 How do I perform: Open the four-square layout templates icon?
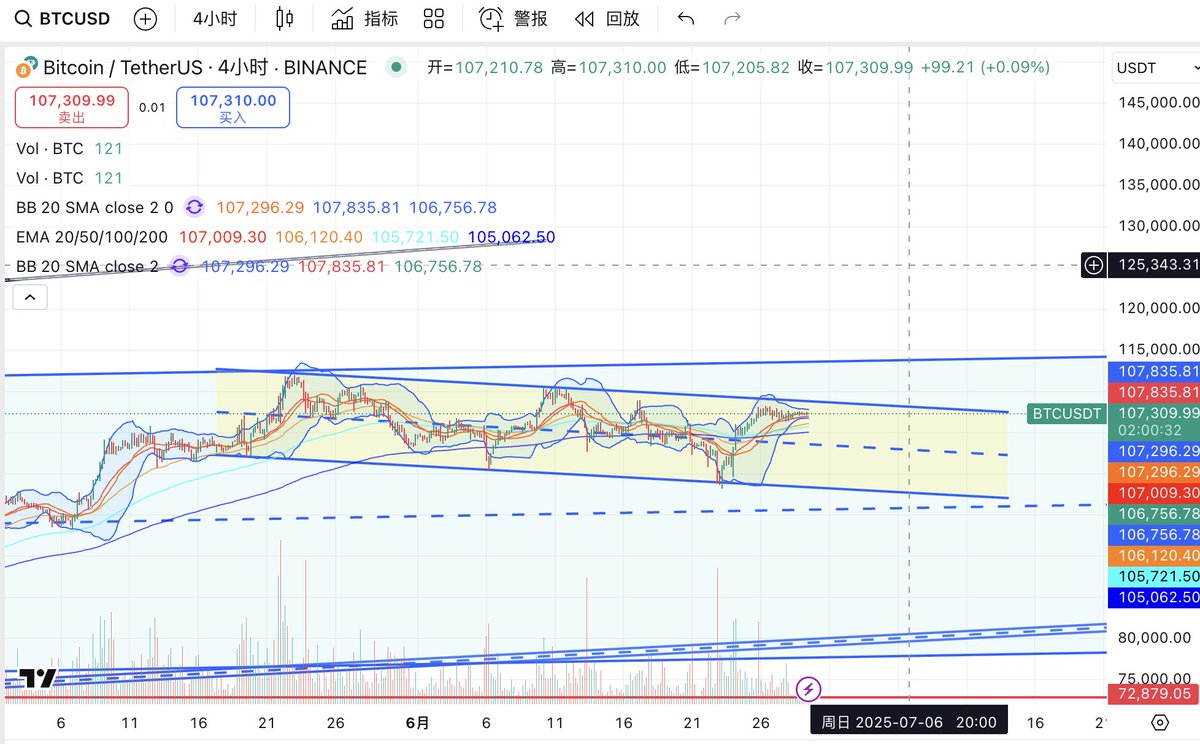(x=433, y=18)
